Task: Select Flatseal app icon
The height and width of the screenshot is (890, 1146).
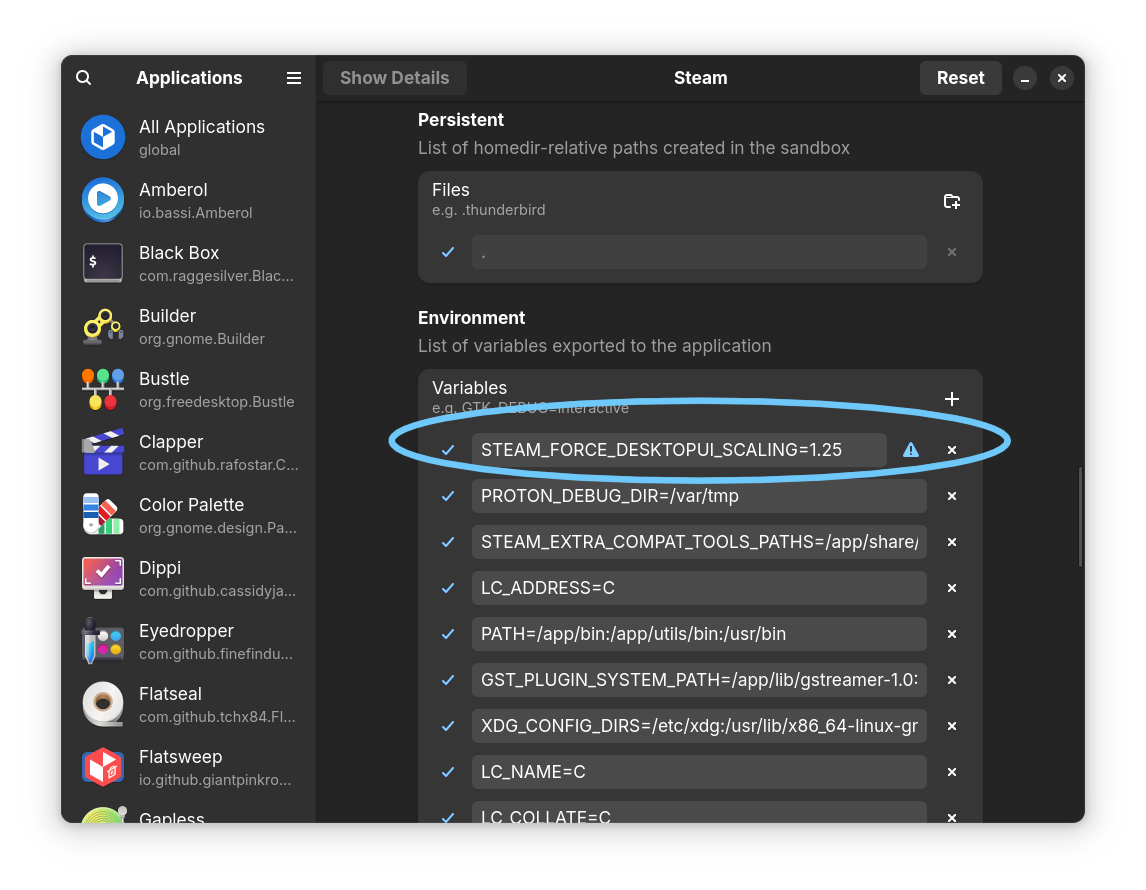Action: [x=103, y=704]
